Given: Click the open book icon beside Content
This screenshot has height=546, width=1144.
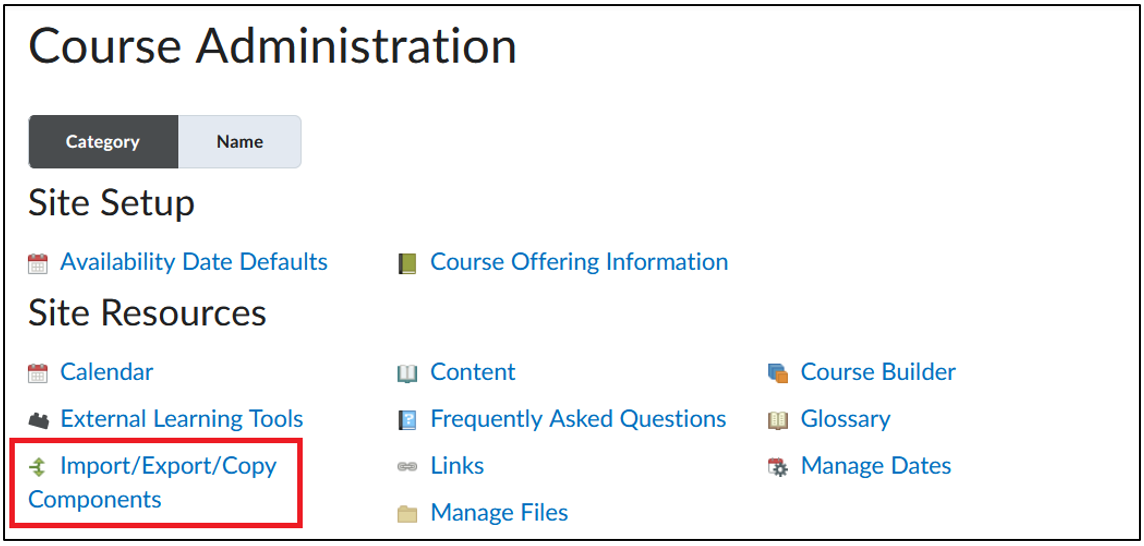Looking at the screenshot, I should pos(407,374).
